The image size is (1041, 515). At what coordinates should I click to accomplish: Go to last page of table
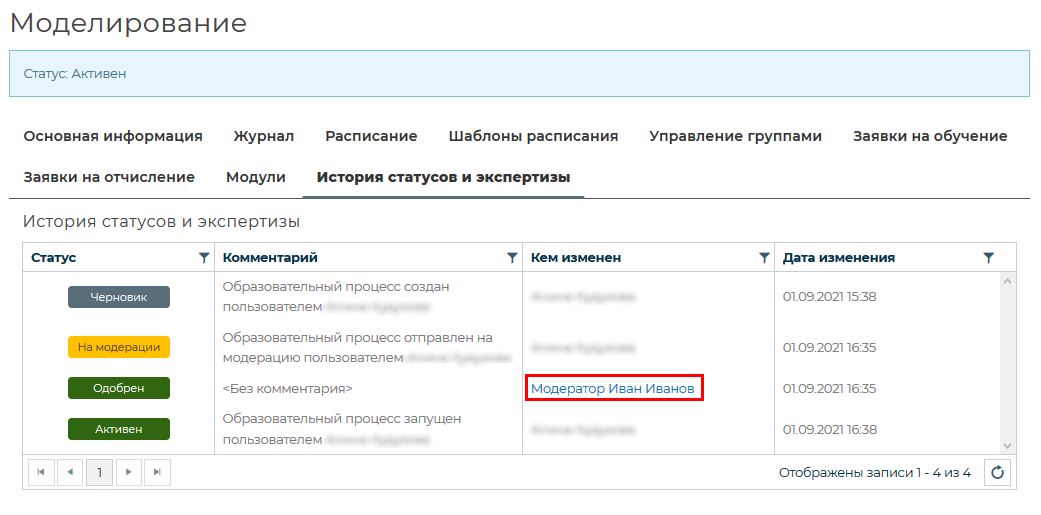click(157, 472)
